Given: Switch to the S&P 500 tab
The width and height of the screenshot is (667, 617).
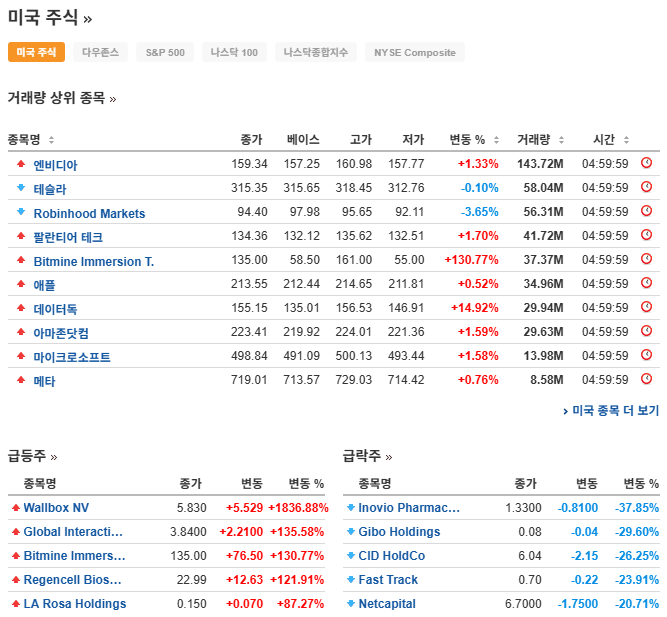Looking at the screenshot, I should tap(165, 52).
